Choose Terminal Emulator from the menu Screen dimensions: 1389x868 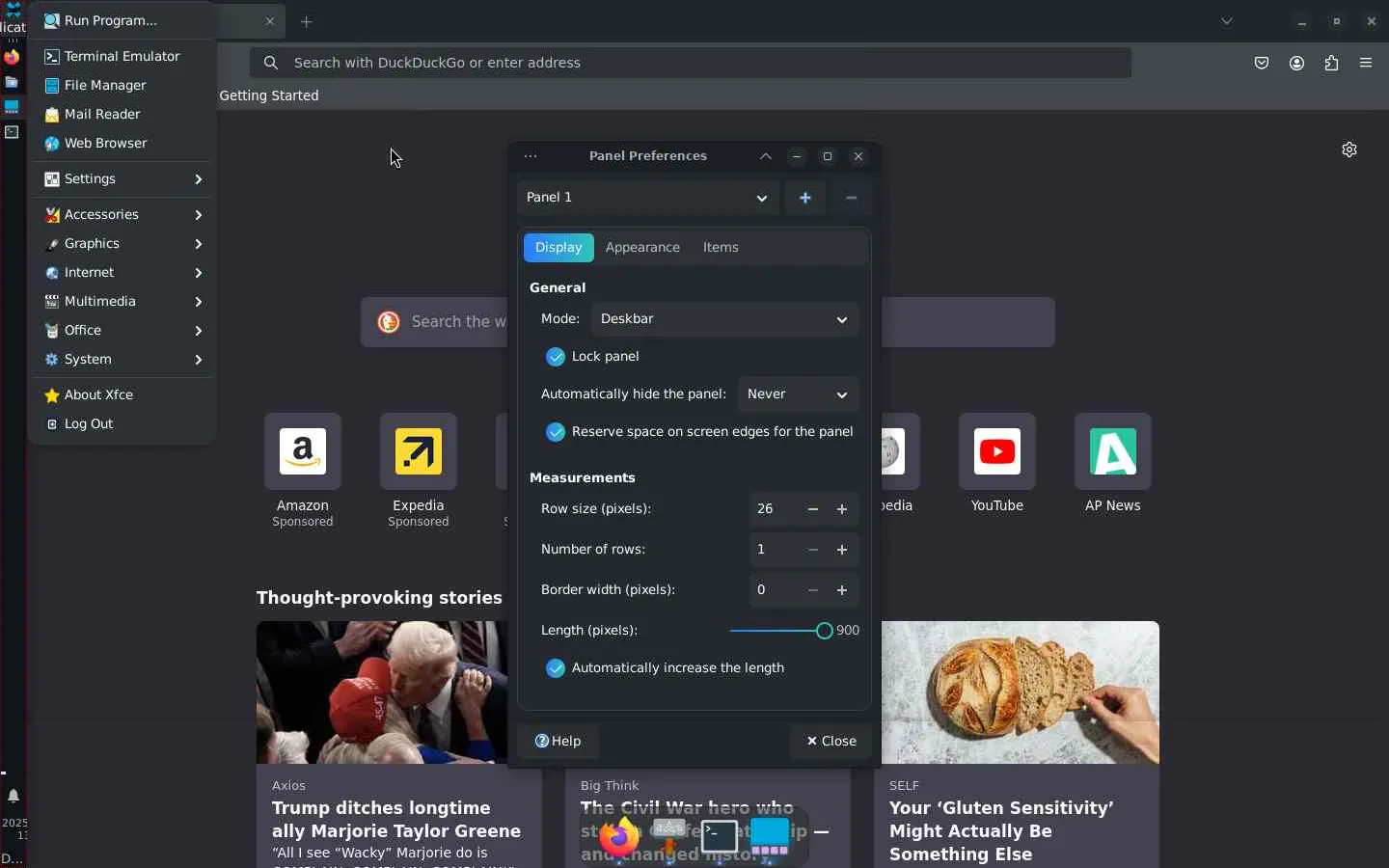click(x=123, y=57)
